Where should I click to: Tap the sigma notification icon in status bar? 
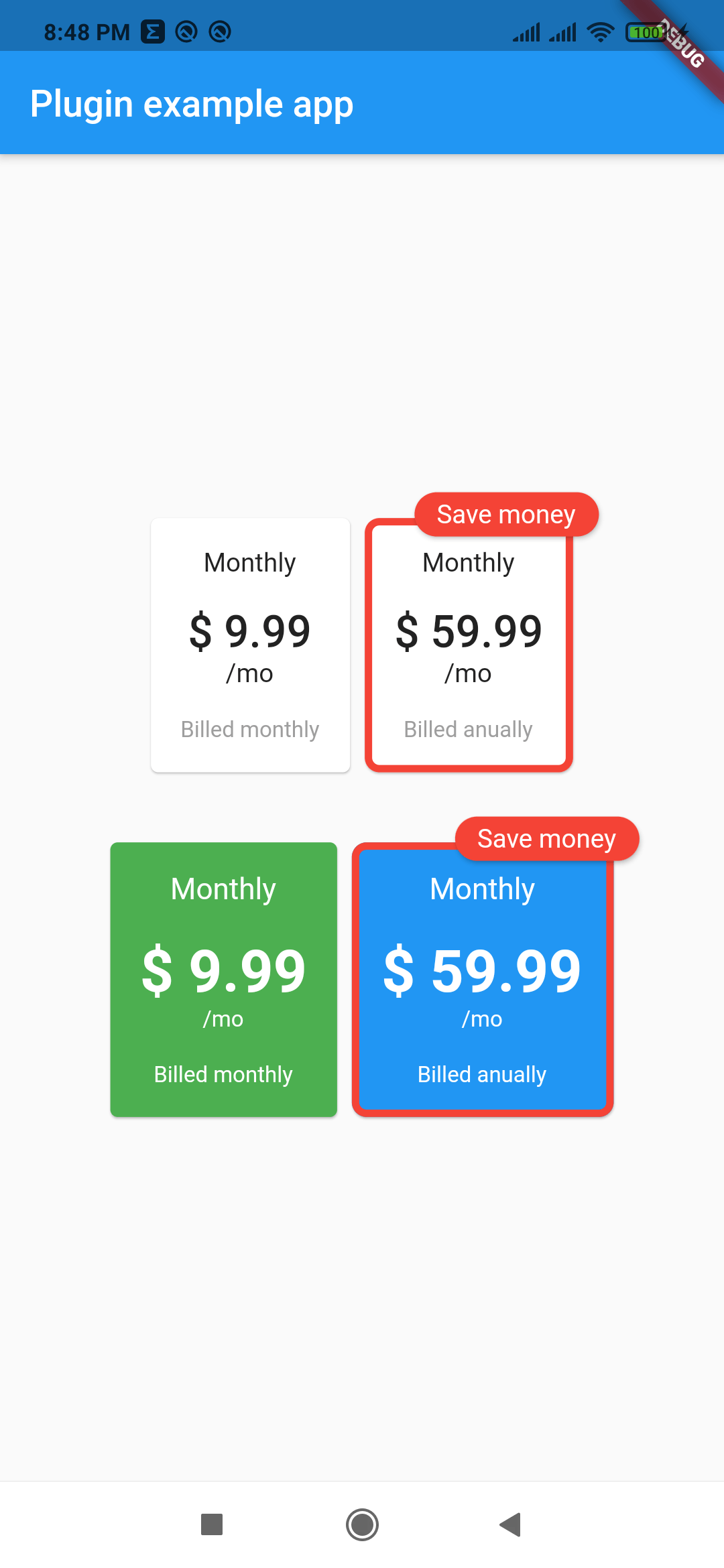coord(153,31)
